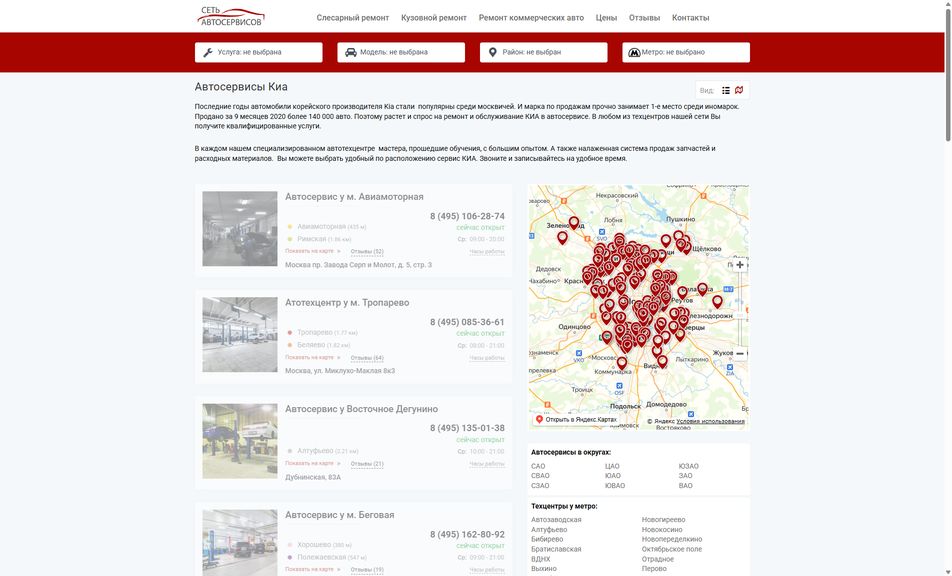Image resolution: width=952 pixels, height=576 pixels.
Task: Open Октябрьское поле metro service centers
Action: click(x=672, y=549)
